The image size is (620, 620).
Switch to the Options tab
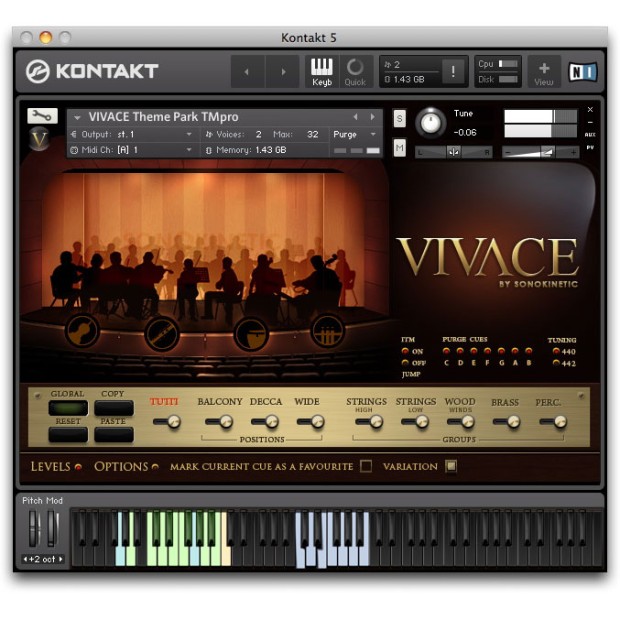(126, 467)
